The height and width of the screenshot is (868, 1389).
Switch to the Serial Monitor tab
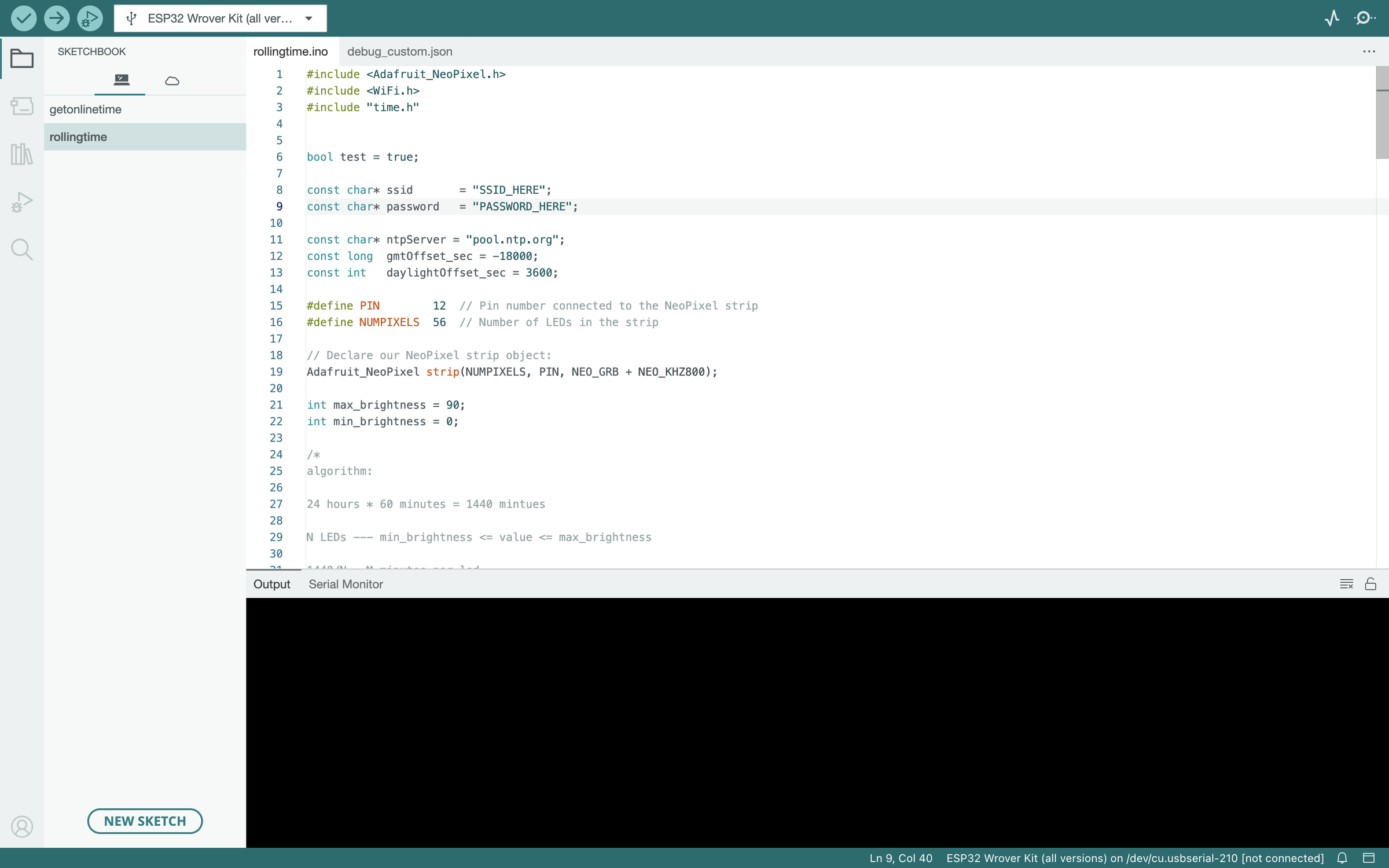(346, 584)
